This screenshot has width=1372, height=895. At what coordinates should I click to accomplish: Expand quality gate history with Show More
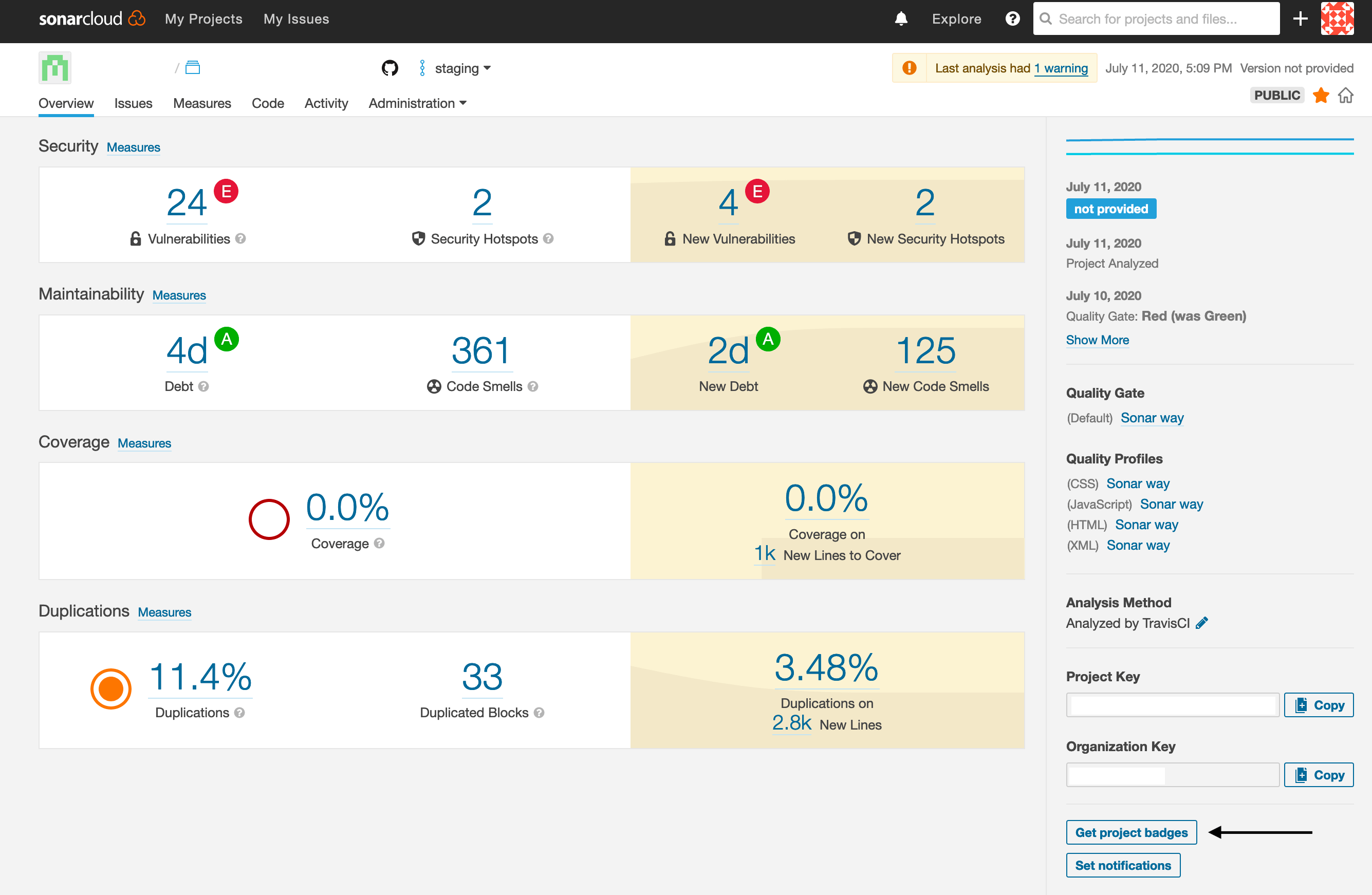coord(1097,340)
